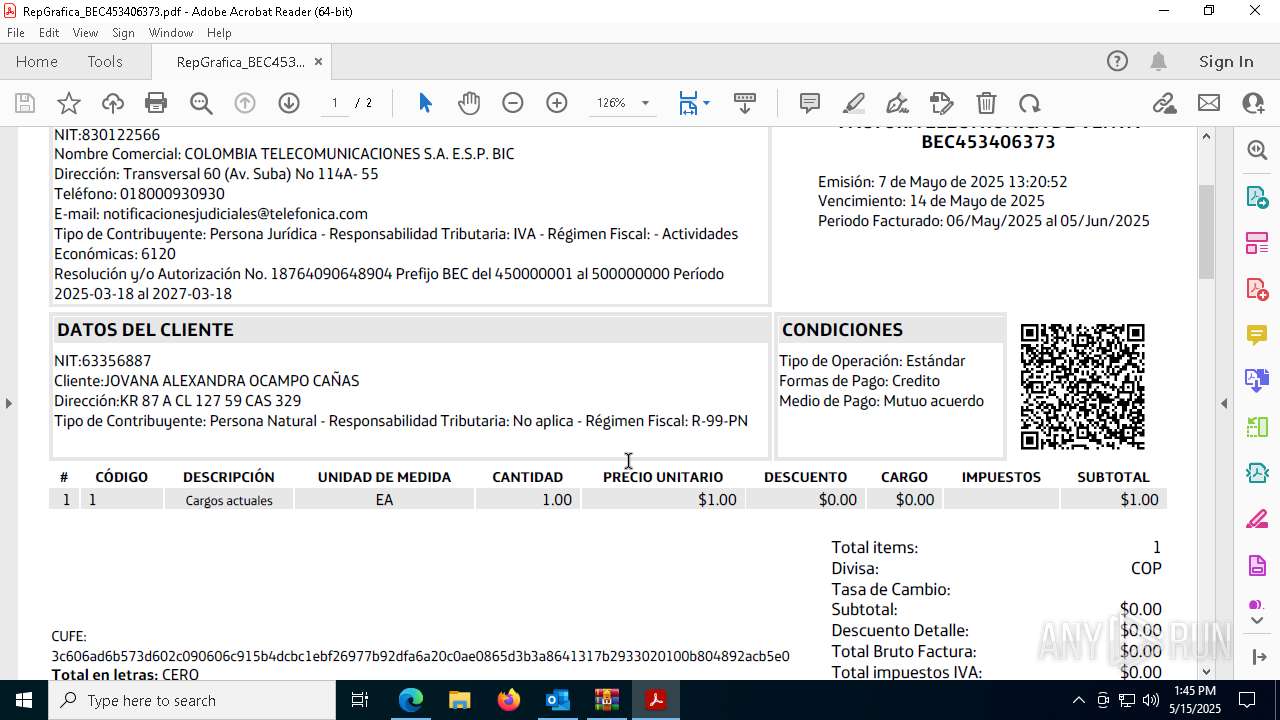This screenshot has height=720, width=1280.
Task: Click the Sign In button
Action: coord(1226,62)
